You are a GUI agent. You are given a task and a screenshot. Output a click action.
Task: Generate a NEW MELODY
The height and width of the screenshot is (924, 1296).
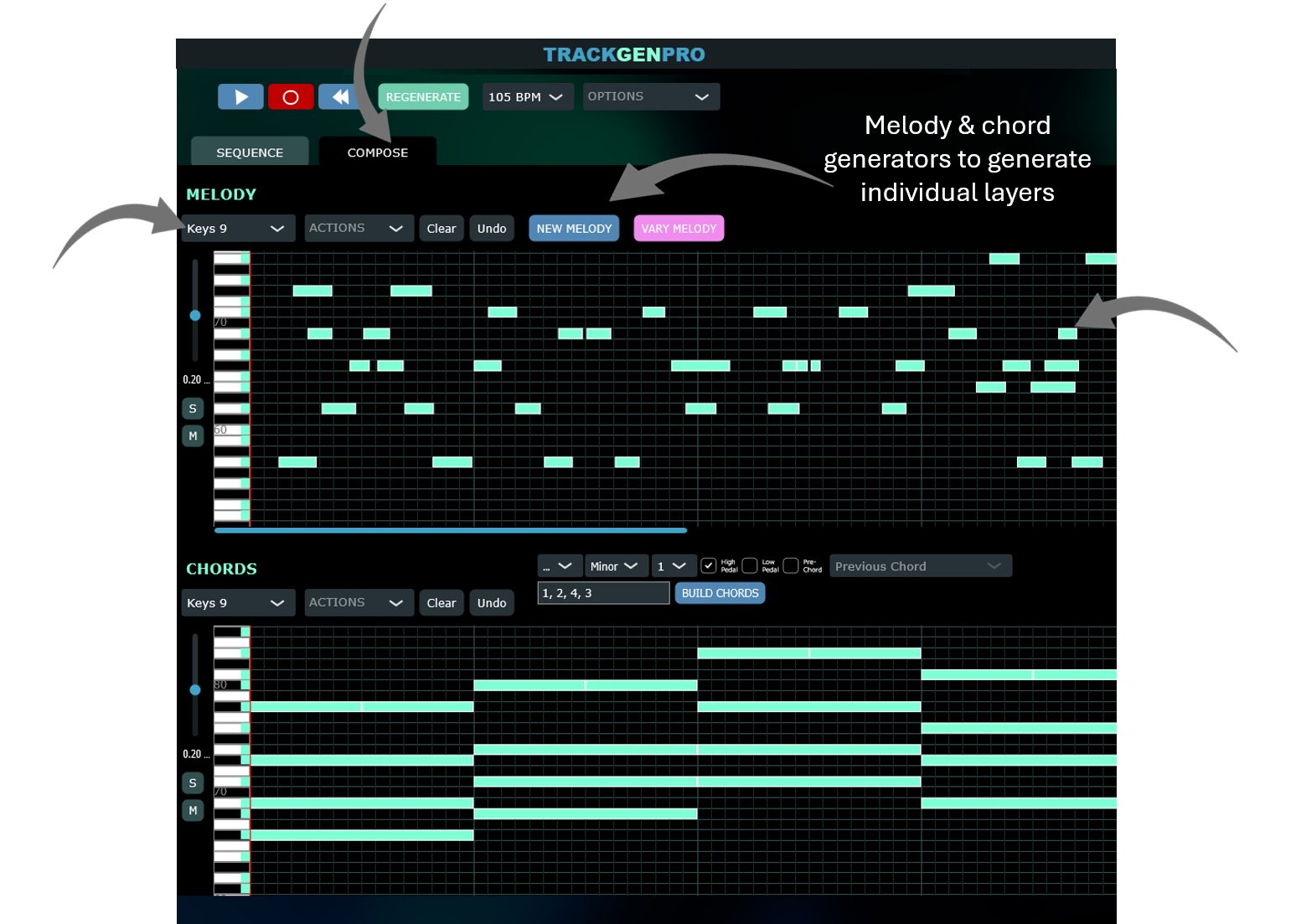(x=574, y=229)
